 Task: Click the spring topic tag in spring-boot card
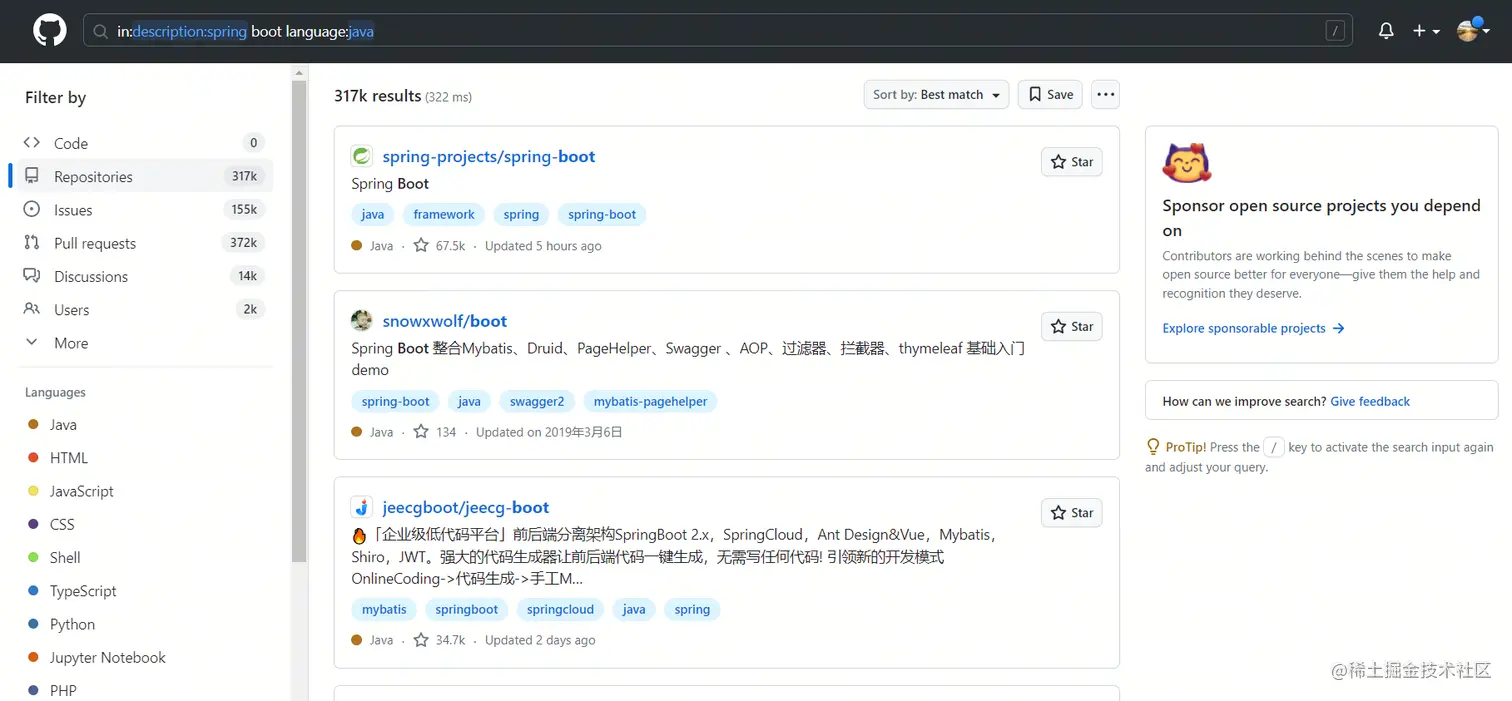click(x=521, y=214)
